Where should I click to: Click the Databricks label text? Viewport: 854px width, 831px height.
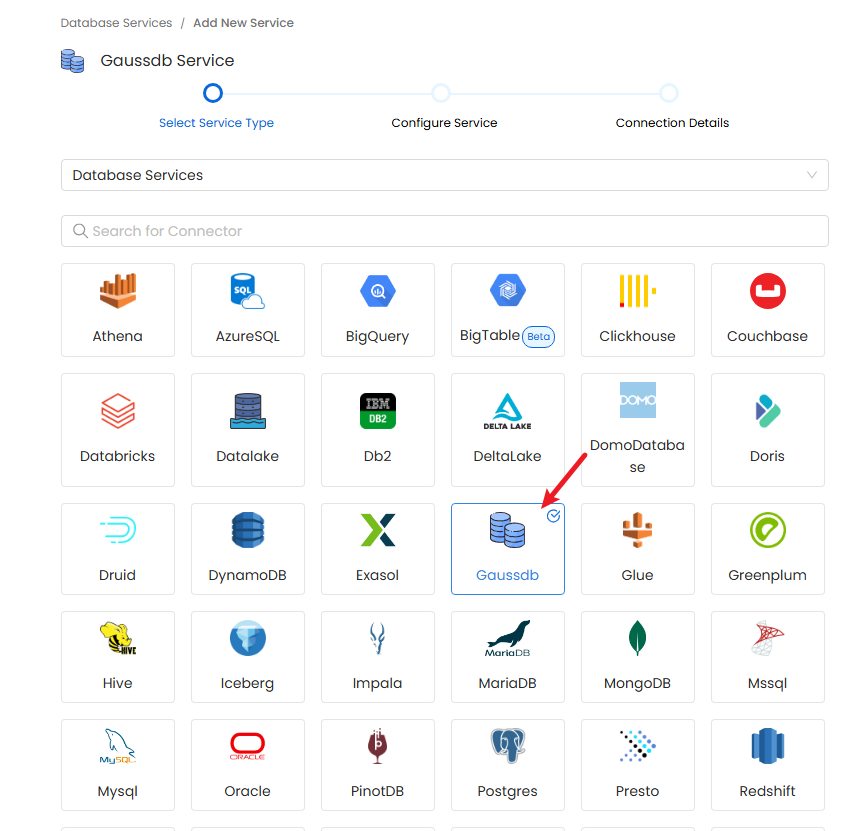[118, 456]
